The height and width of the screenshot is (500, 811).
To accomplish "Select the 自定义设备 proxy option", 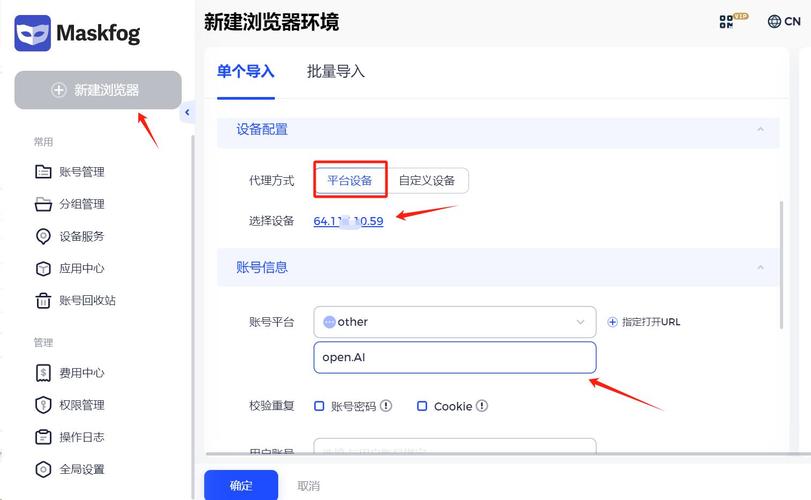I will 427,180.
